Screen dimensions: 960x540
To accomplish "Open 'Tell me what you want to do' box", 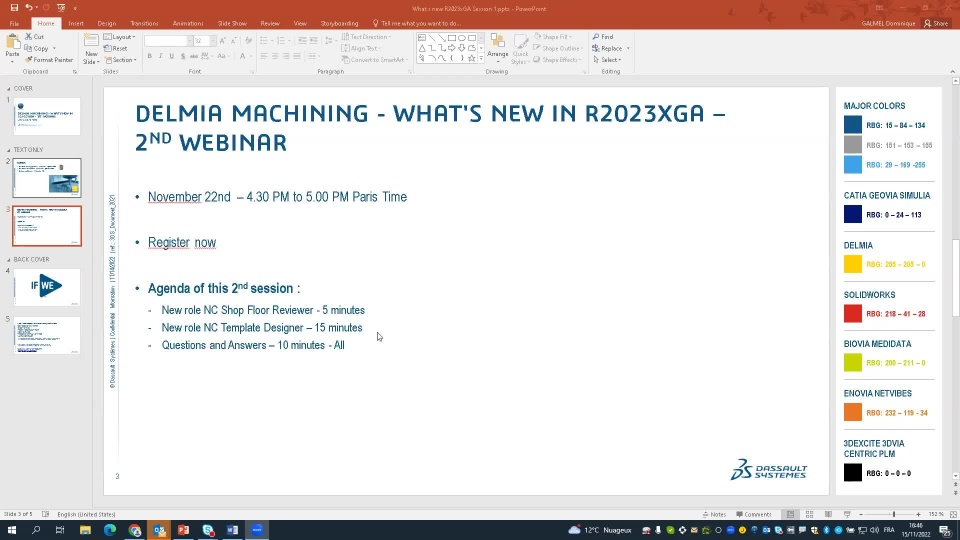I will click(x=416, y=23).
